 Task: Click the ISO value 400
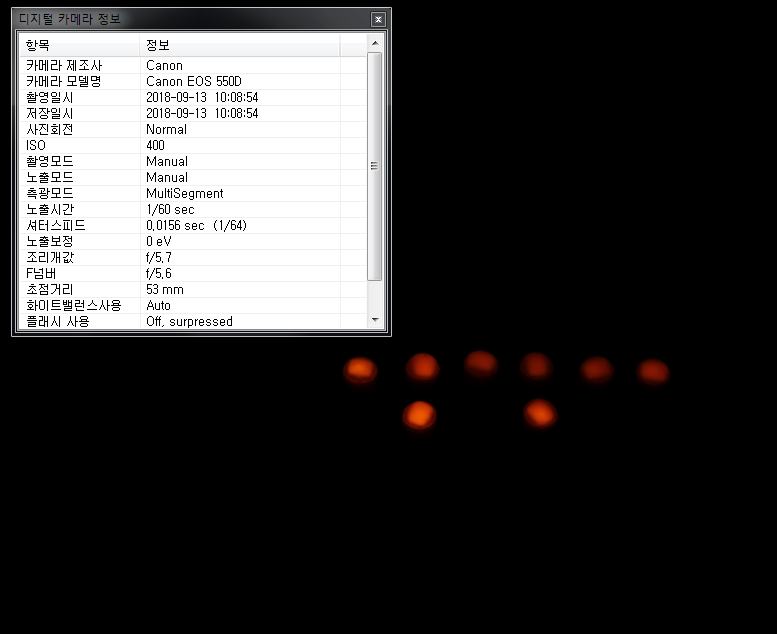point(155,145)
